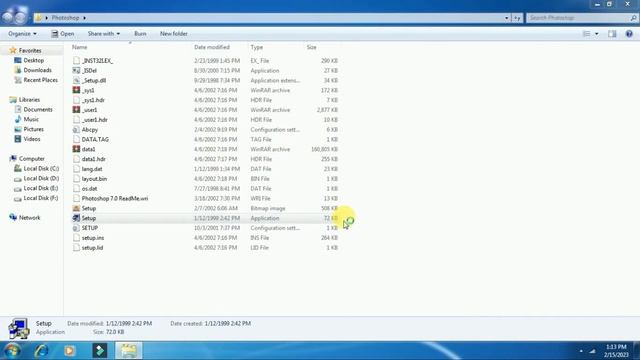Screen dimensions: 640x360
Task: Open the Documents library
Action: (38, 109)
